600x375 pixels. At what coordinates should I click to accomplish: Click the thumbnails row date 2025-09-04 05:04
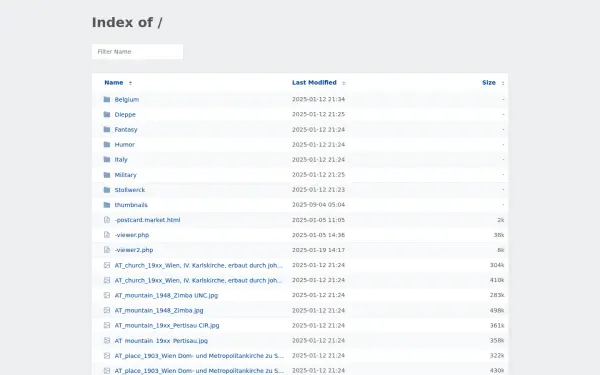click(x=318, y=205)
